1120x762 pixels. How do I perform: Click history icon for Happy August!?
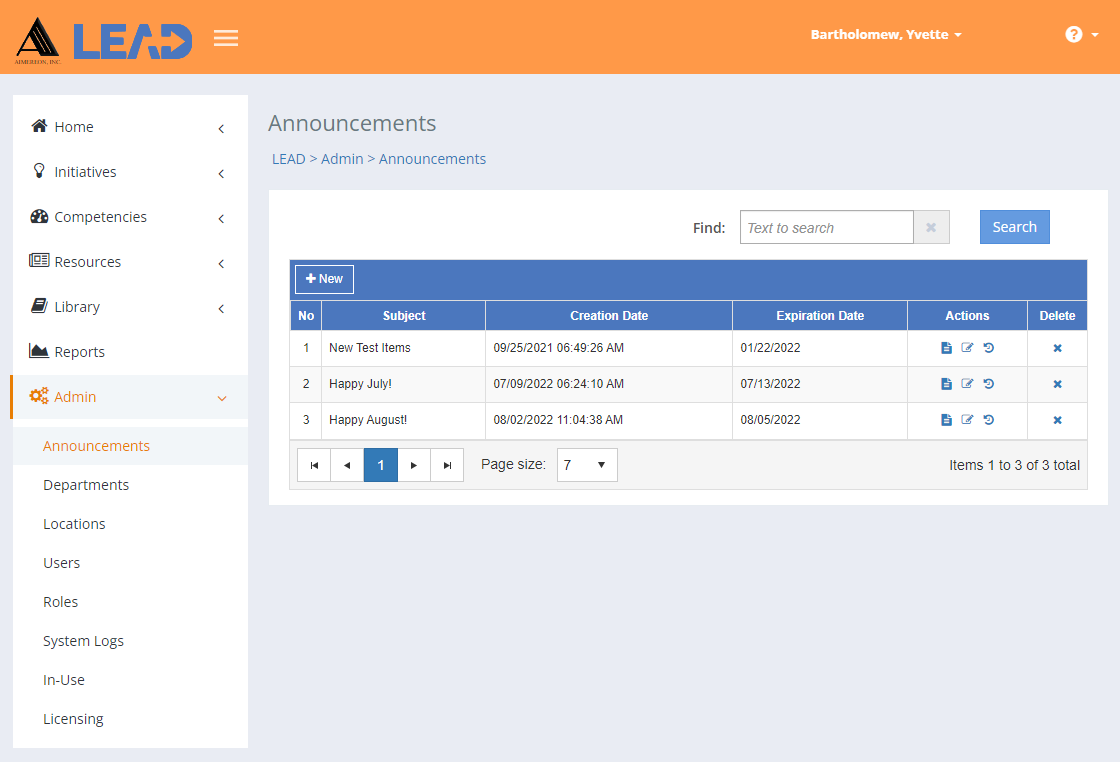pyautogui.click(x=989, y=420)
